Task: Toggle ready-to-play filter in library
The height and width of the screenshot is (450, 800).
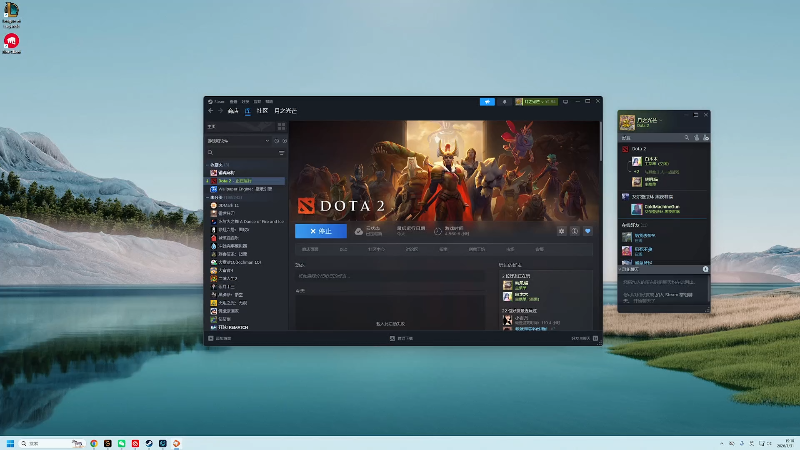Action: click(x=285, y=141)
